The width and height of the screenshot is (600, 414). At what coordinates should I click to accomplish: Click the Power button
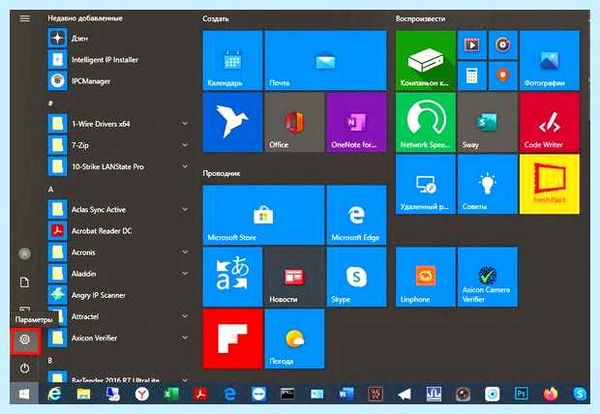24,368
